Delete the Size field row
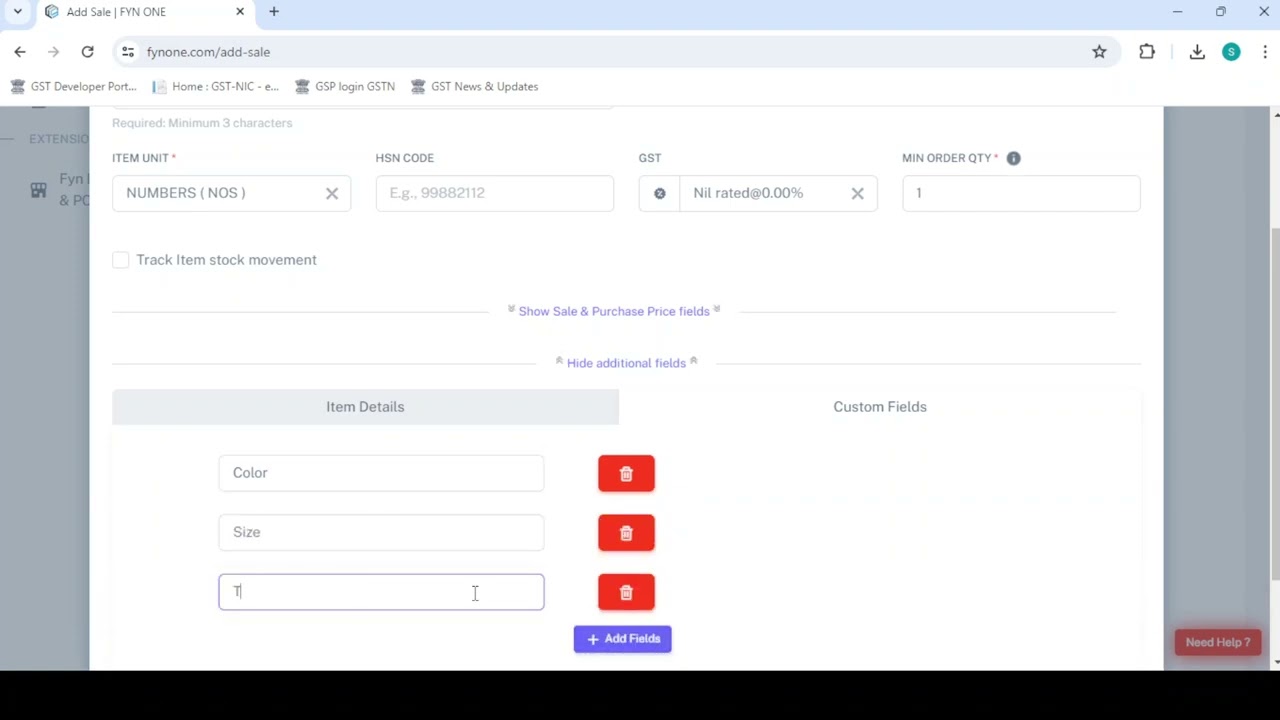Screen dimensions: 1280x720 click(x=626, y=533)
